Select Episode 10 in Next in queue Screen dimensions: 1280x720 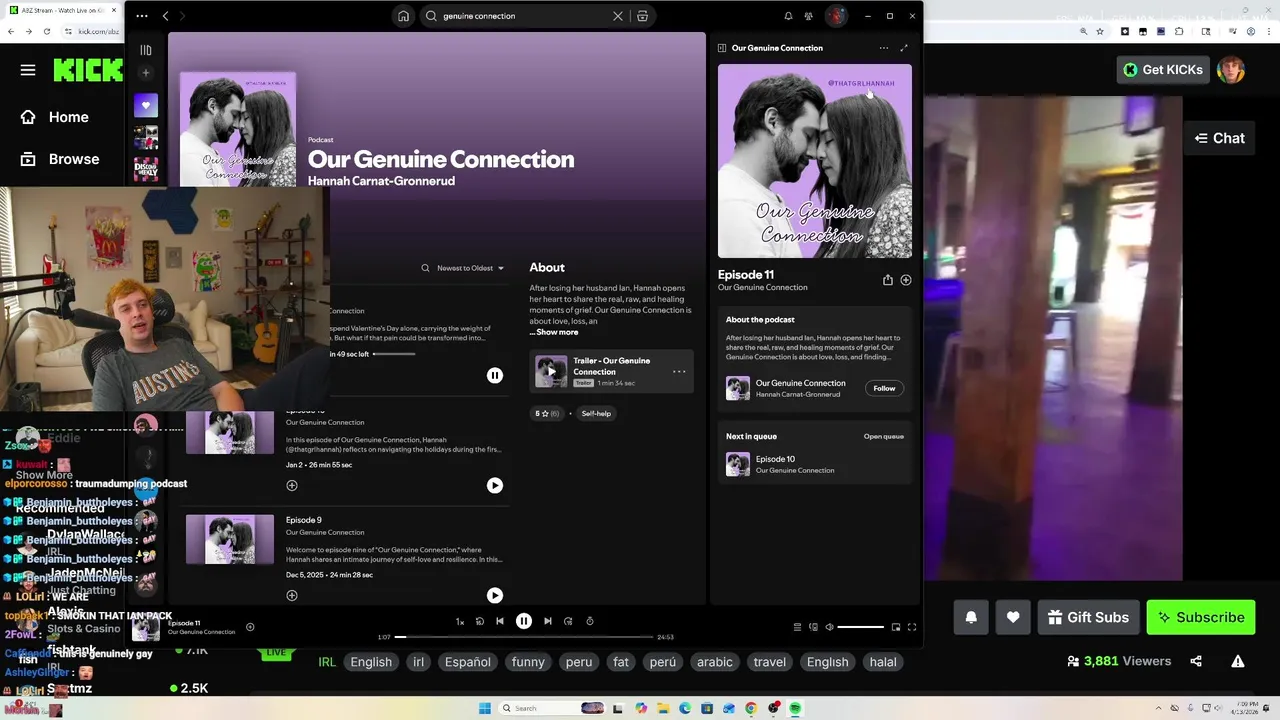[815, 464]
